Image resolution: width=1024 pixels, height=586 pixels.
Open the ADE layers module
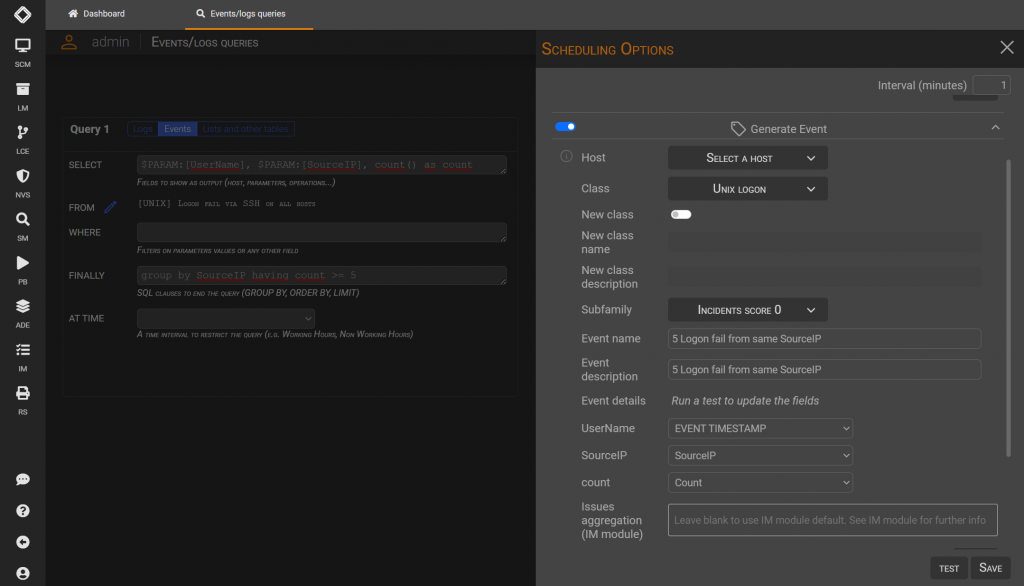pos(22,313)
